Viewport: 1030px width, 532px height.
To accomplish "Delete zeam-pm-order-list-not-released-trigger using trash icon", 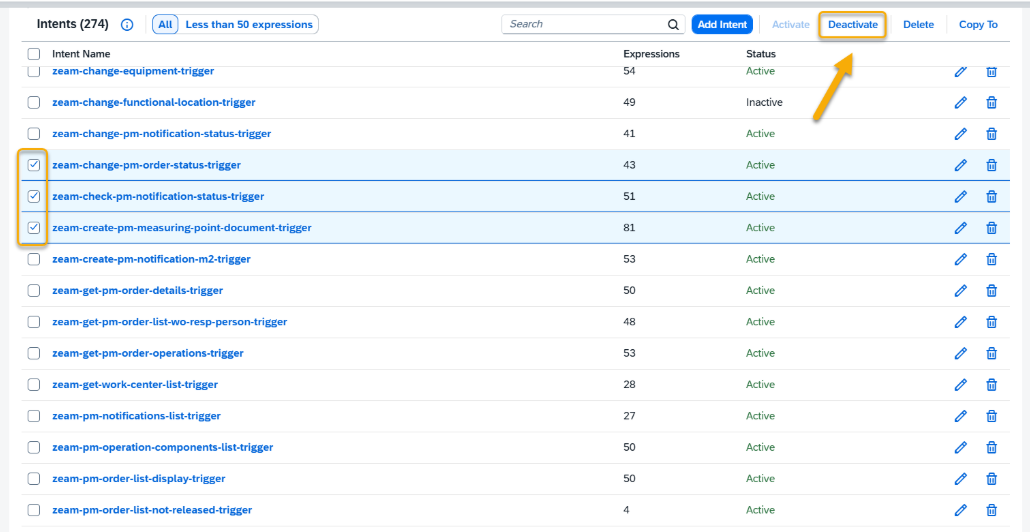I will [992, 510].
